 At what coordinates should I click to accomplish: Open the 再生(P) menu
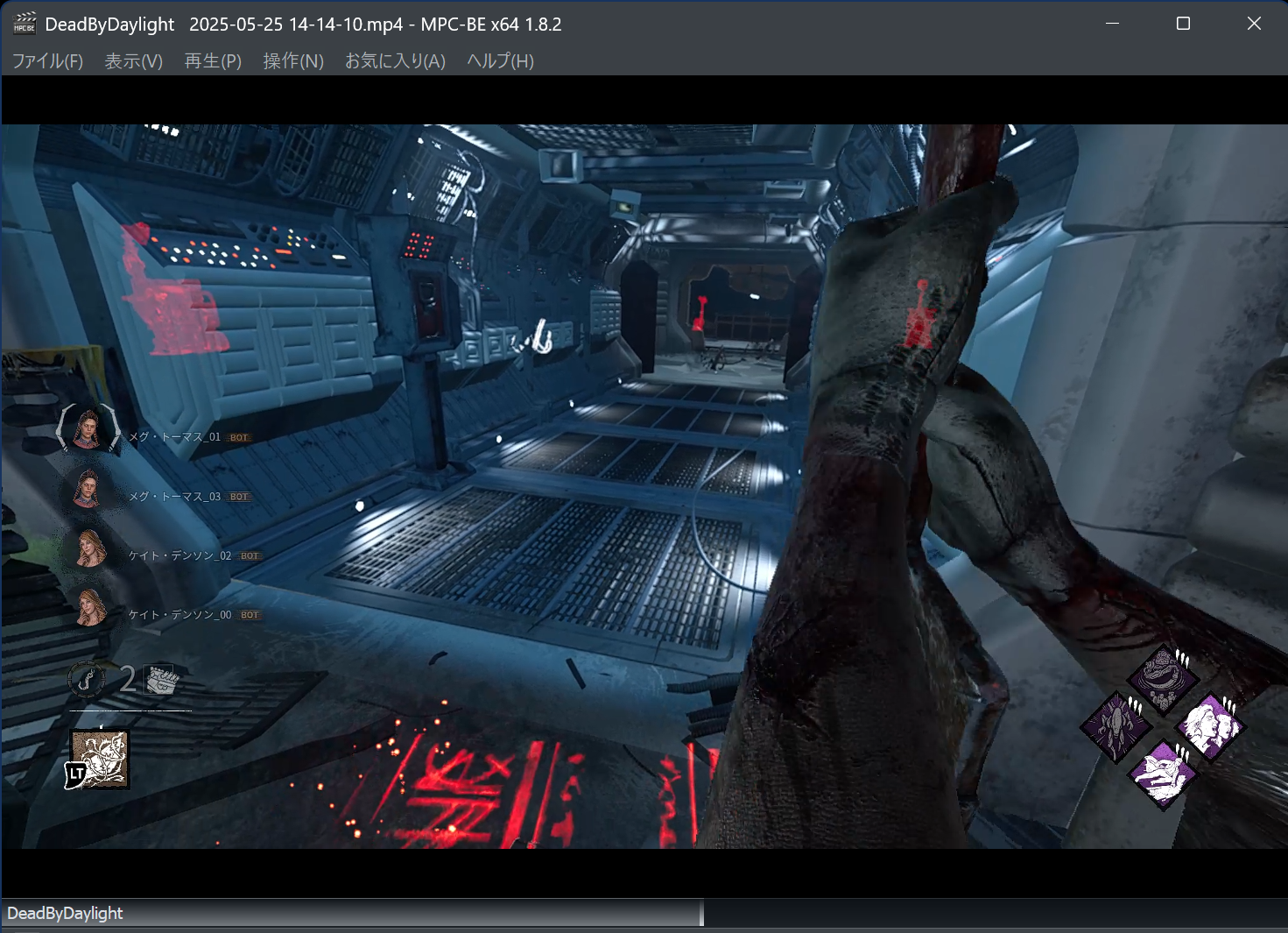(x=212, y=61)
